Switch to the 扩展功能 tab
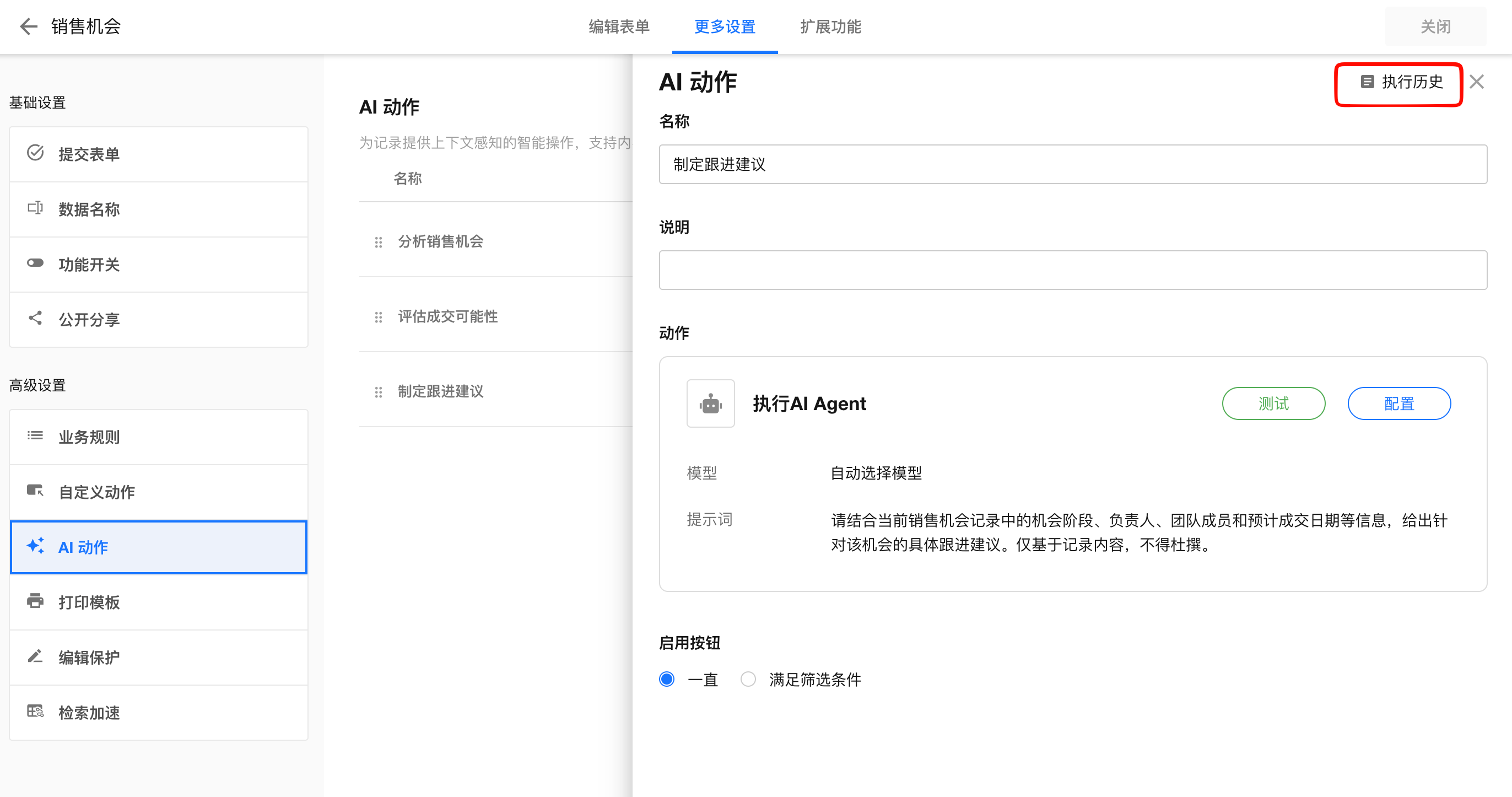The height and width of the screenshot is (797, 1512). 830,27
